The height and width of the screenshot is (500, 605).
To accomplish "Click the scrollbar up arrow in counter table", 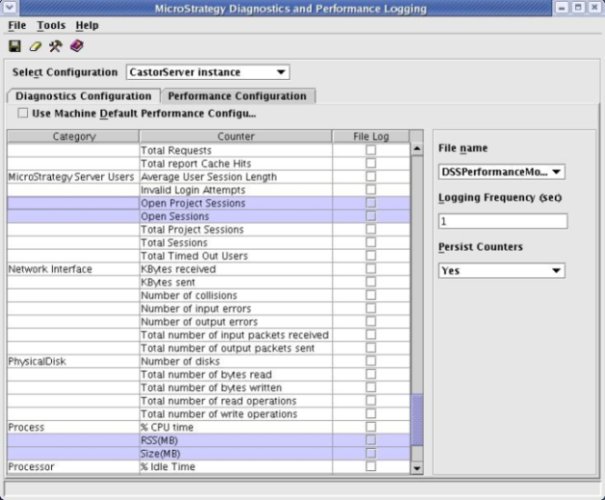I will tap(417, 150).
